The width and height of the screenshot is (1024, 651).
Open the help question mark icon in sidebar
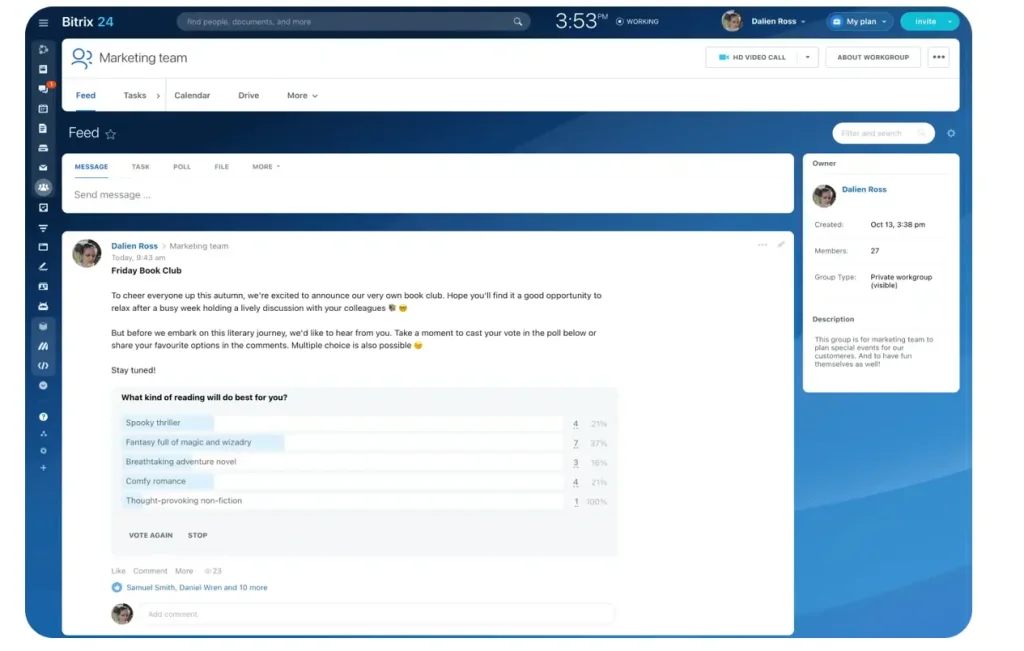(43, 416)
